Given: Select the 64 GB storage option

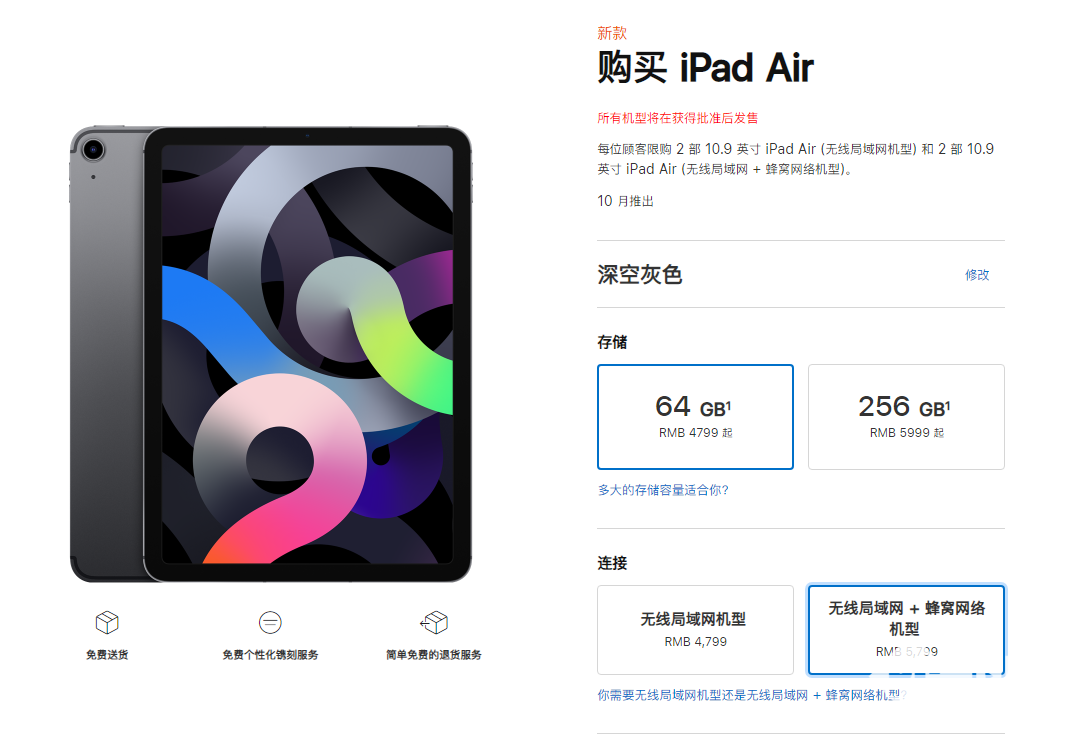Looking at the screenshot, I should 695,417.
